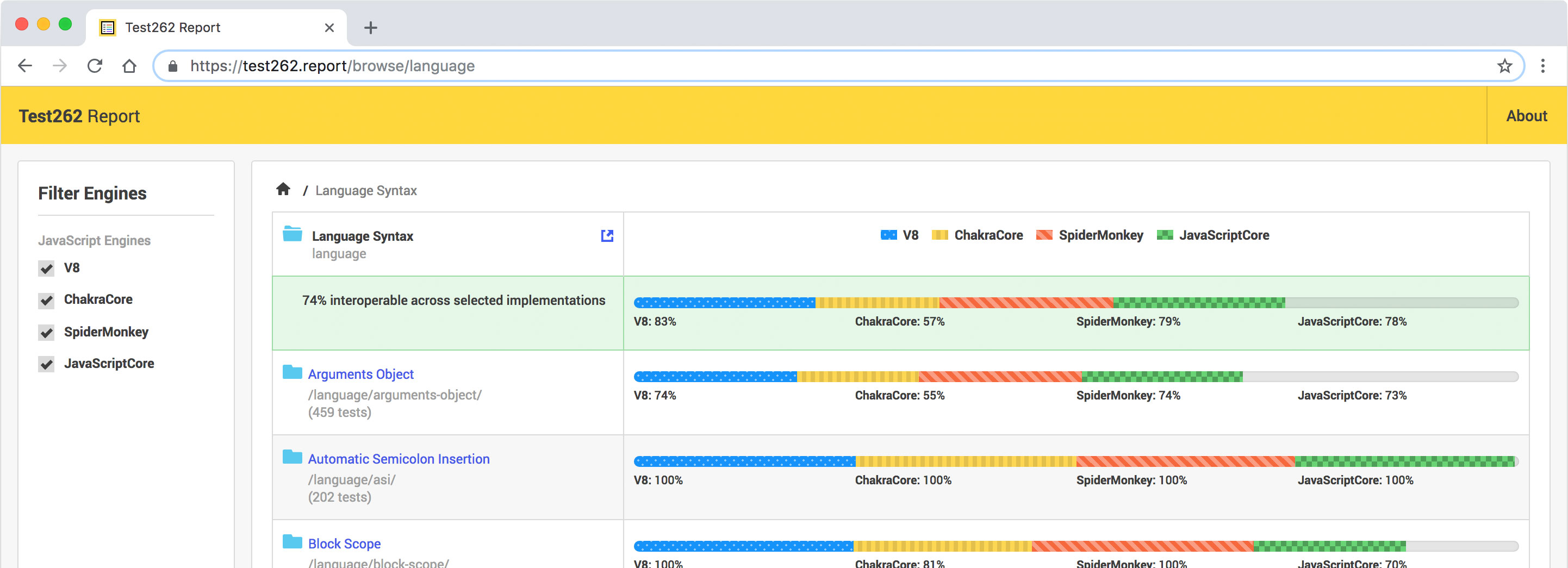The image size is (1568, 568).
Task: Click the Automatic Semicolon Insertion folder icon
Action: pyautogui.click(x=292, y=457)
